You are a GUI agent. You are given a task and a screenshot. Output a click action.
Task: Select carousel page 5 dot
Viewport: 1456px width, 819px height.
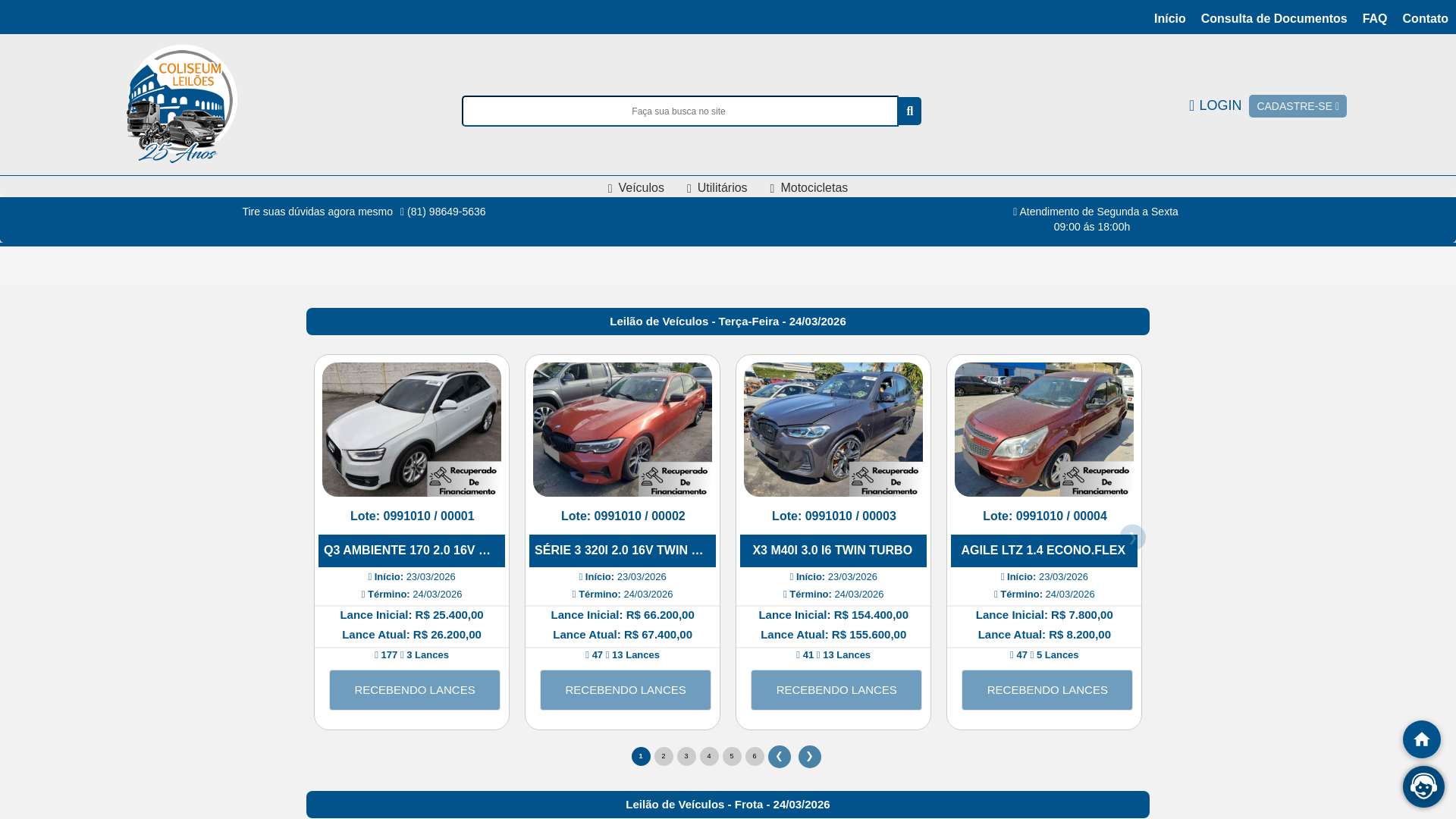[732, 757]
